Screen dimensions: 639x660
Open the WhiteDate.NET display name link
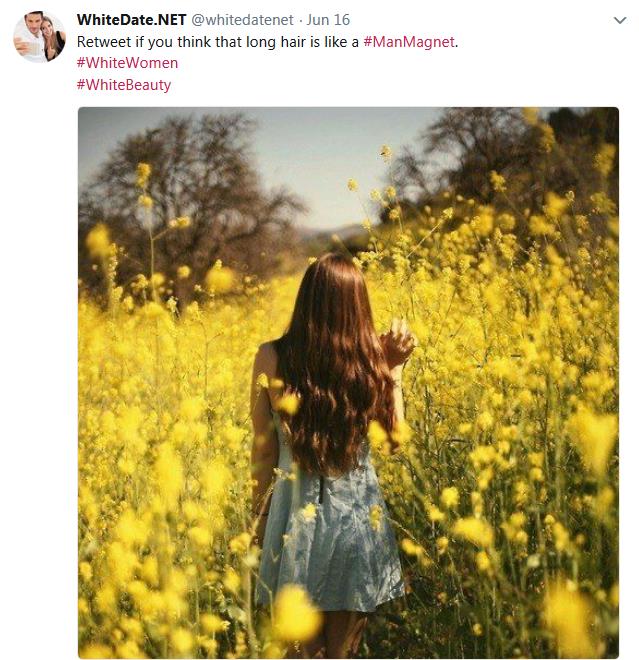131,20
